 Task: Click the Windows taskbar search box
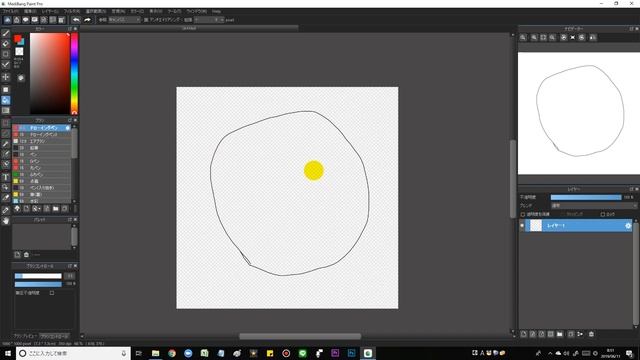click(73, 353)
